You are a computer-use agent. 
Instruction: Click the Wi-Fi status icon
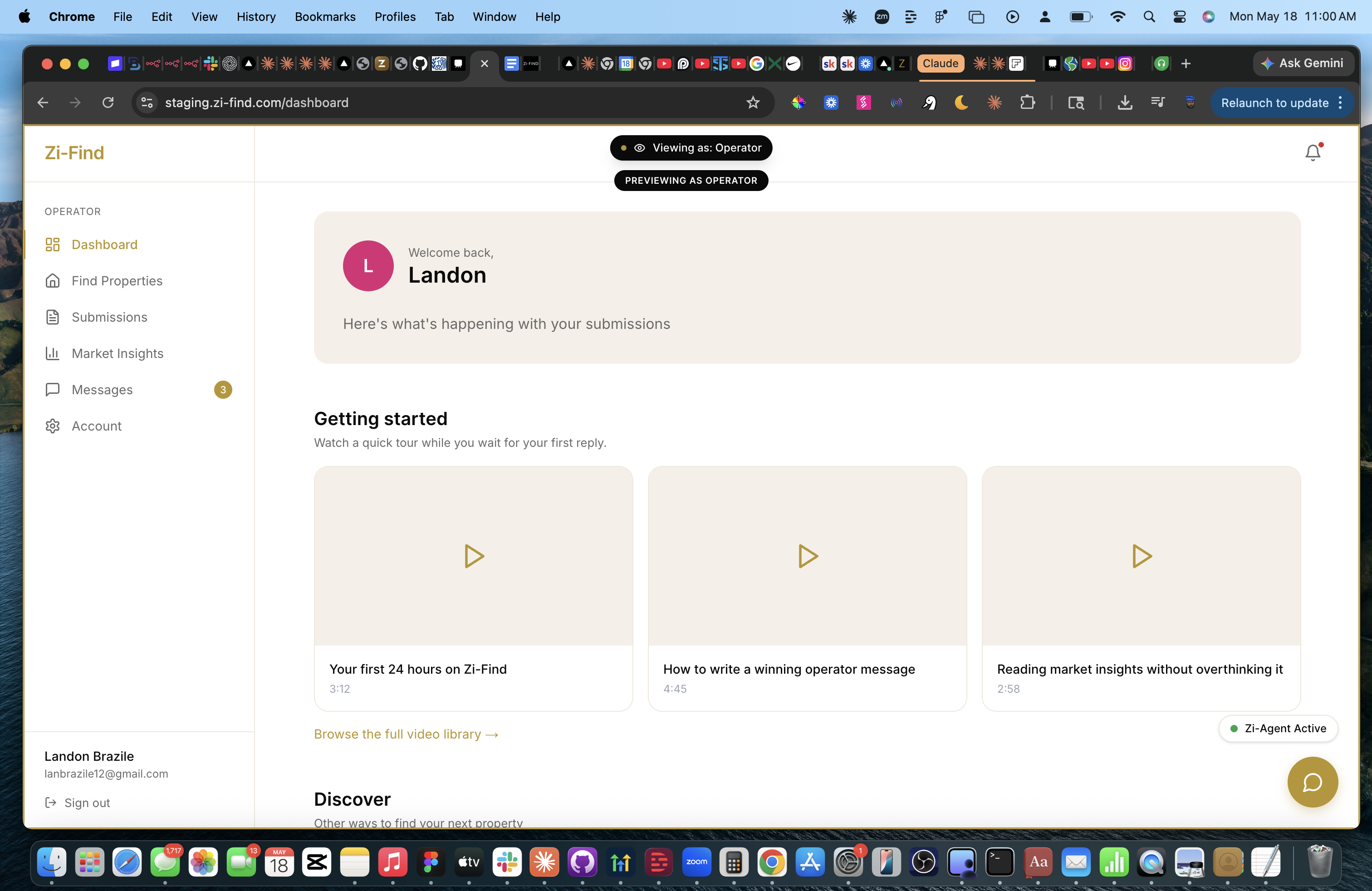tap(1117, 17)
